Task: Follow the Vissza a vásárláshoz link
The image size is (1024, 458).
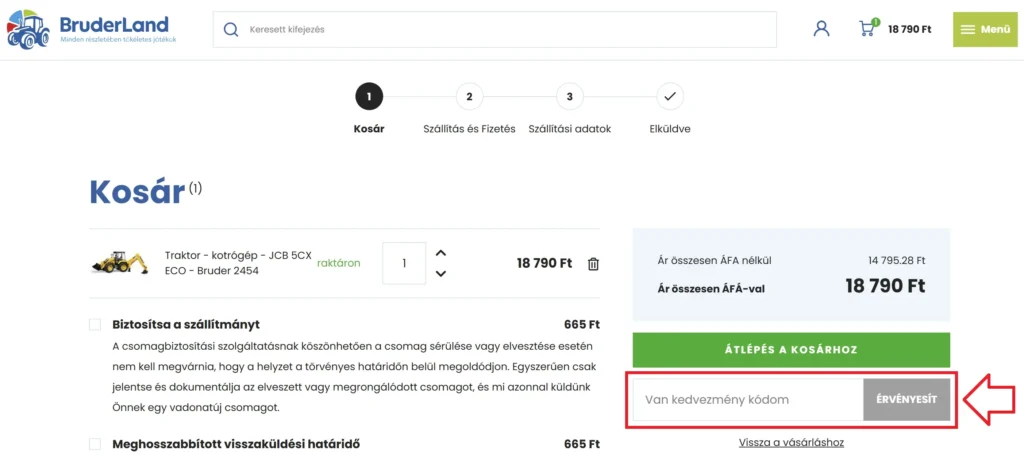Action: (792, 442)
